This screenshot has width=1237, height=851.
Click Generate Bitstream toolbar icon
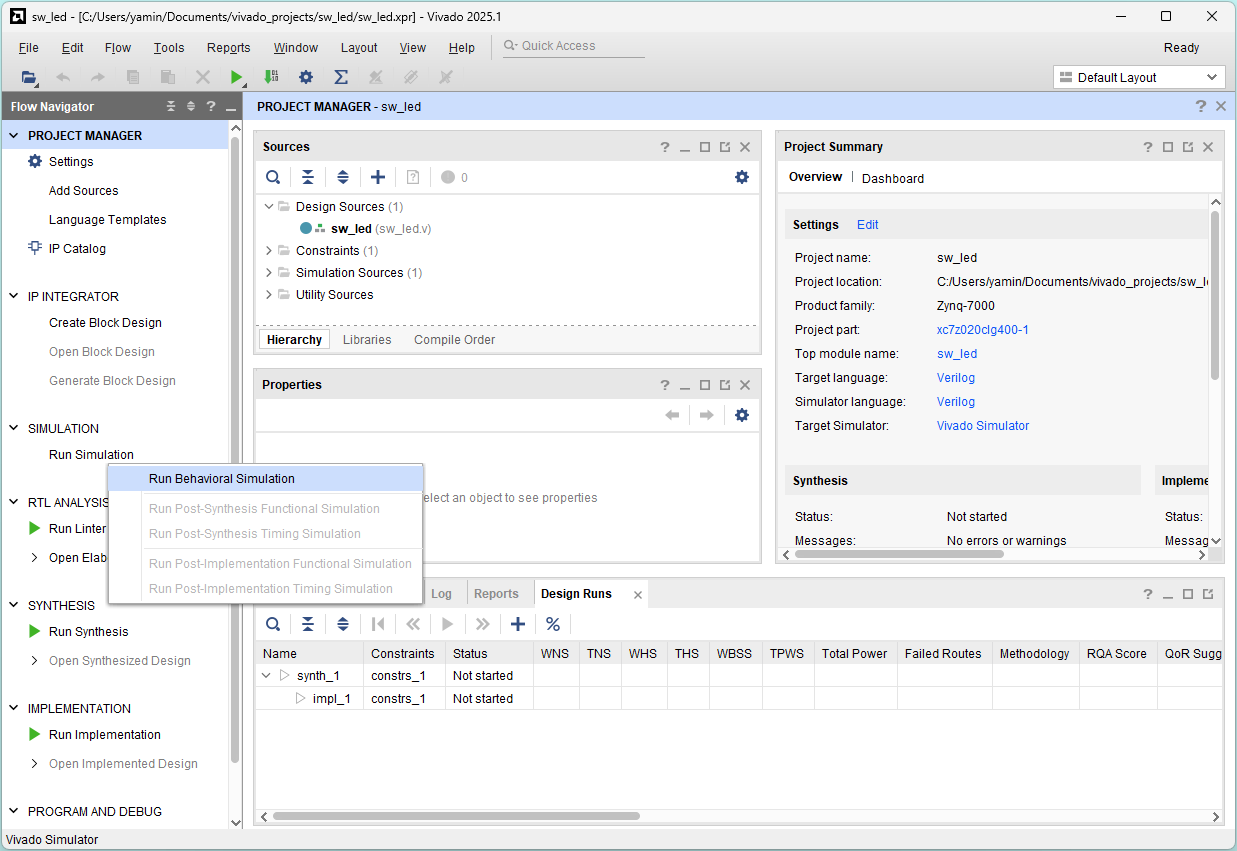(x=271, y=77)
